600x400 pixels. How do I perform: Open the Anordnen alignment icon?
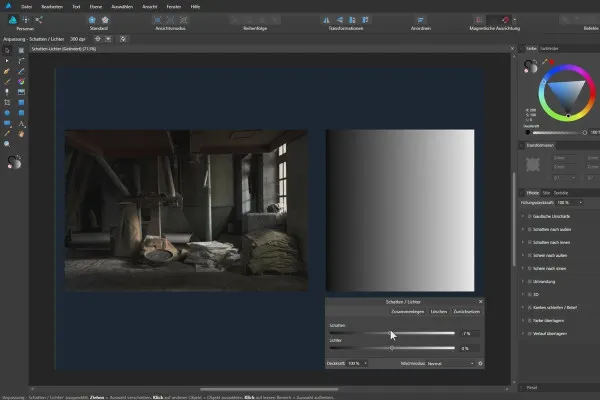(x=421, y=20)
